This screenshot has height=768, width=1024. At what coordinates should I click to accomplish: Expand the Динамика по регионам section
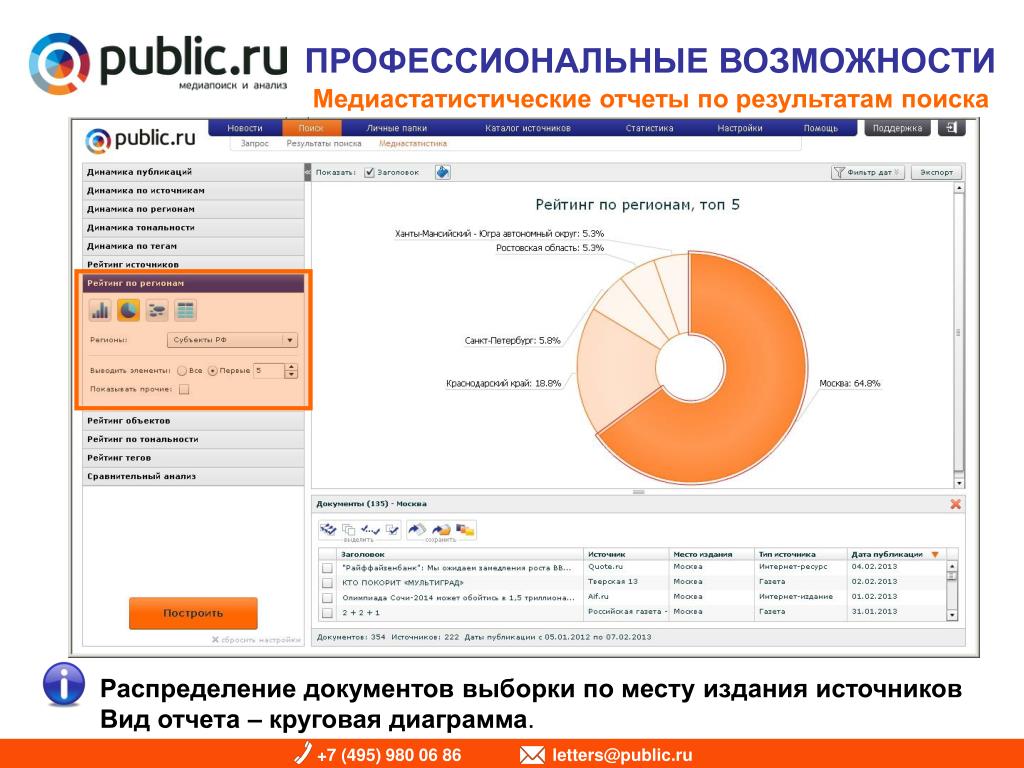193,209
